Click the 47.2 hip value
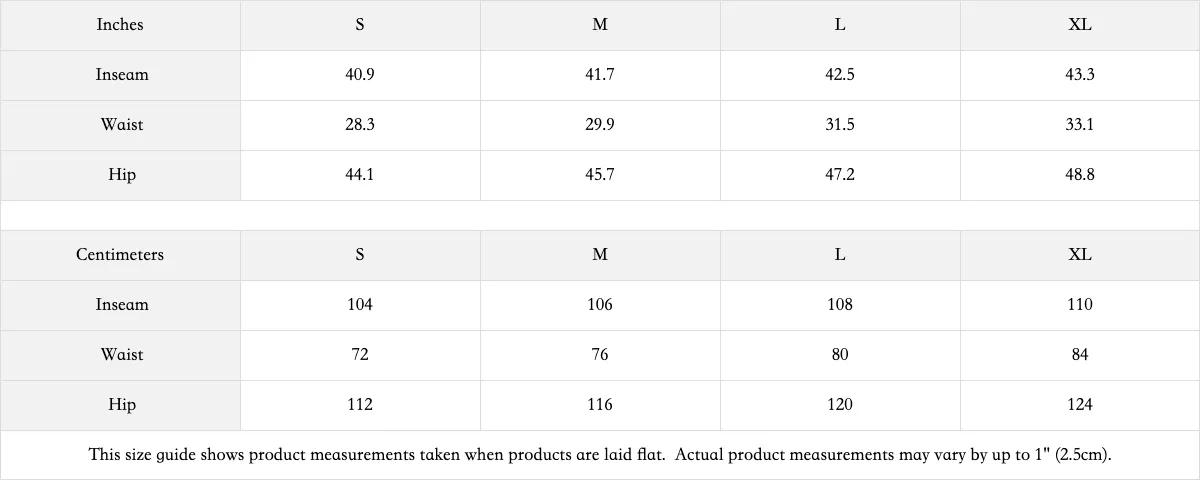Image resolution: width=1200 pixels, height=480 pixels. 840,175
